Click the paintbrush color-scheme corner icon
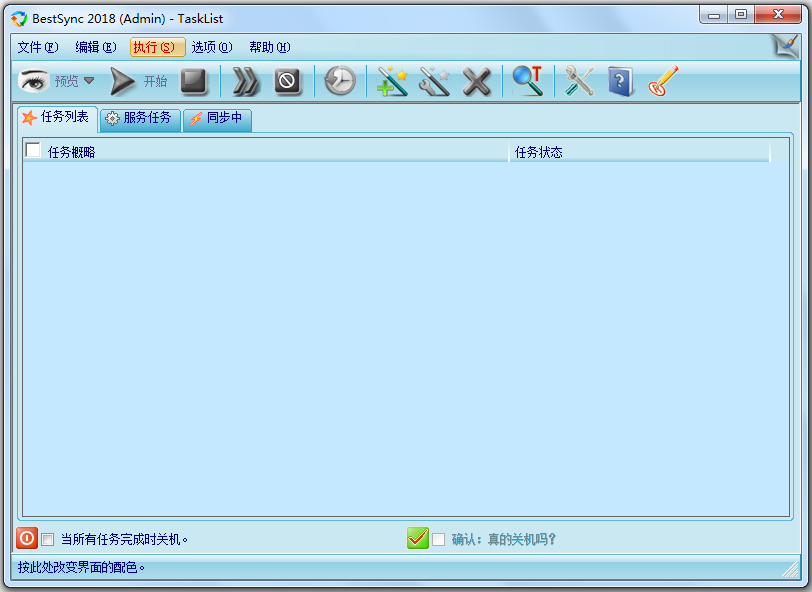 [x=785, y=46]
